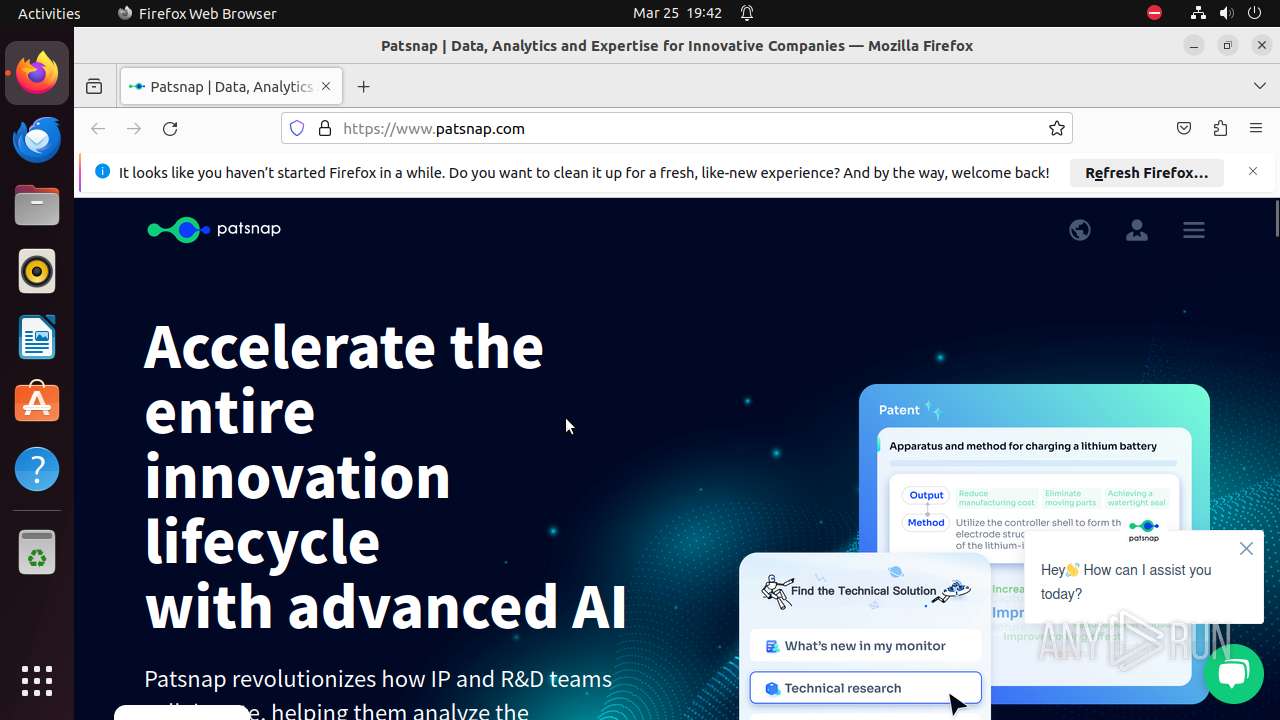The image size is (1280, 720).
Task: Open the live chat bubble
Action: (x=1233, y=673)
